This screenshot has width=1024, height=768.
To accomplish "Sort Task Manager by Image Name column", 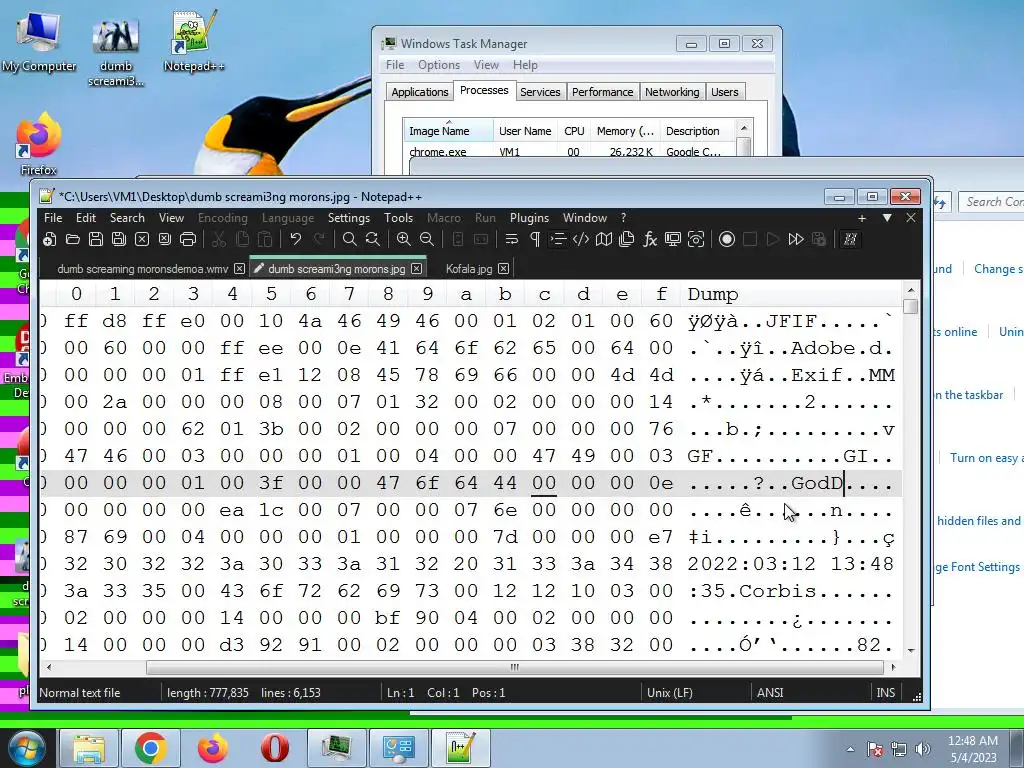I will [448, 131].
